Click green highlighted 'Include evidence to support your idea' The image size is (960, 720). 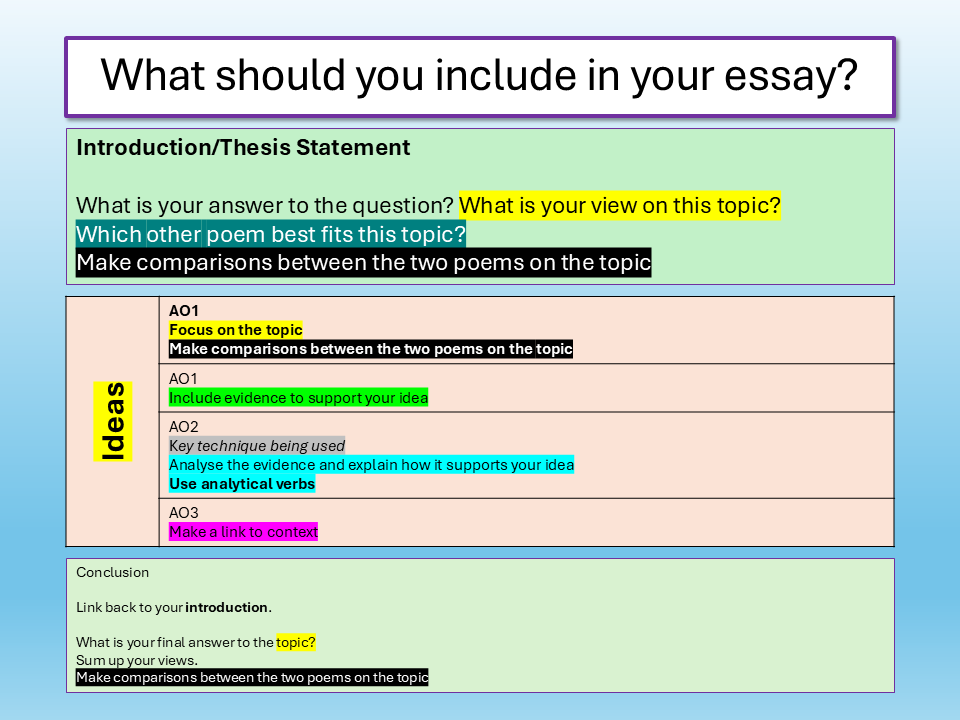pyautogui.click(x=298, y=398)
